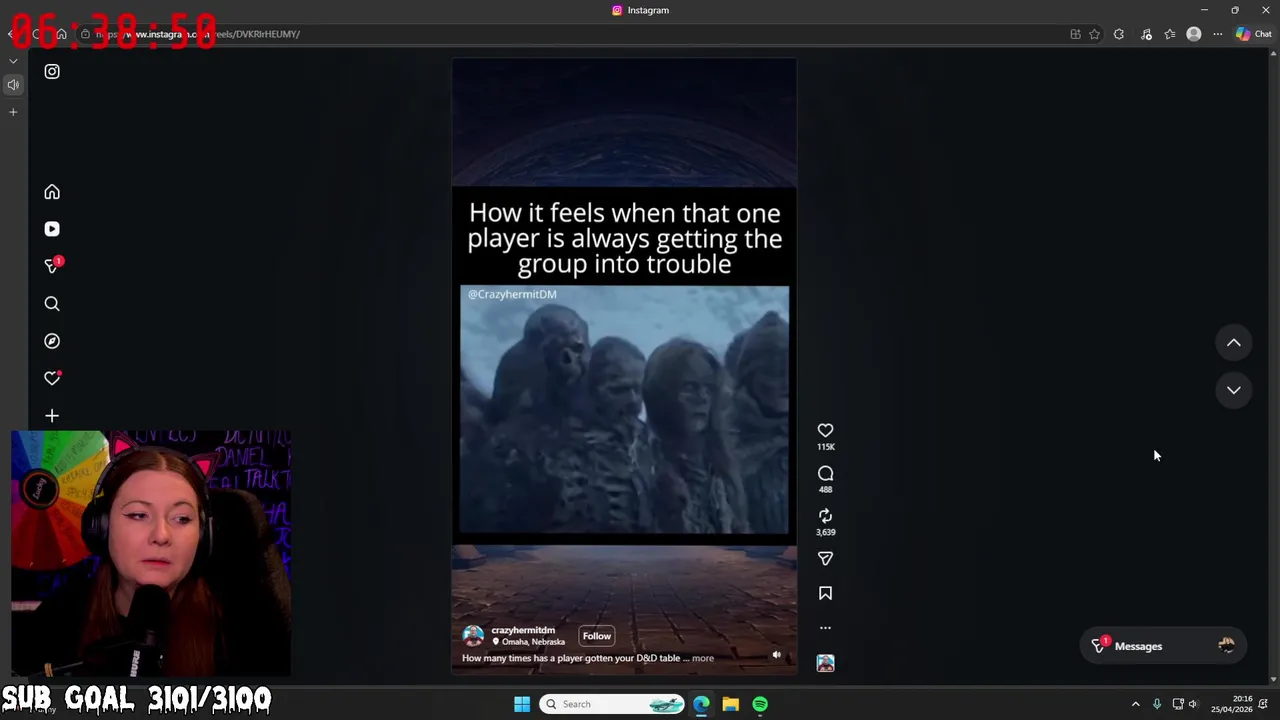Image resolution: width=1280 pixels, height=720 pixels.
Task: Go to browser home page
Action: [x=61, y=34]
